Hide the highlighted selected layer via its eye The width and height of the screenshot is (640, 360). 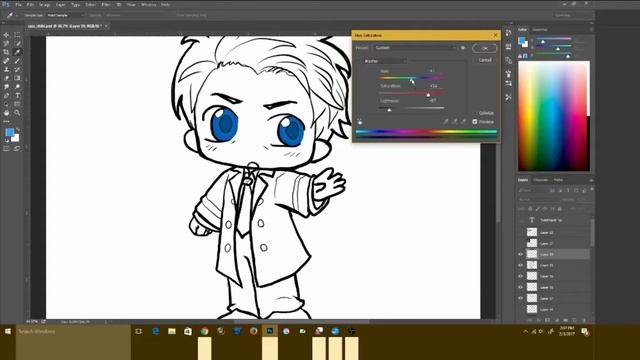pos(521,254)
